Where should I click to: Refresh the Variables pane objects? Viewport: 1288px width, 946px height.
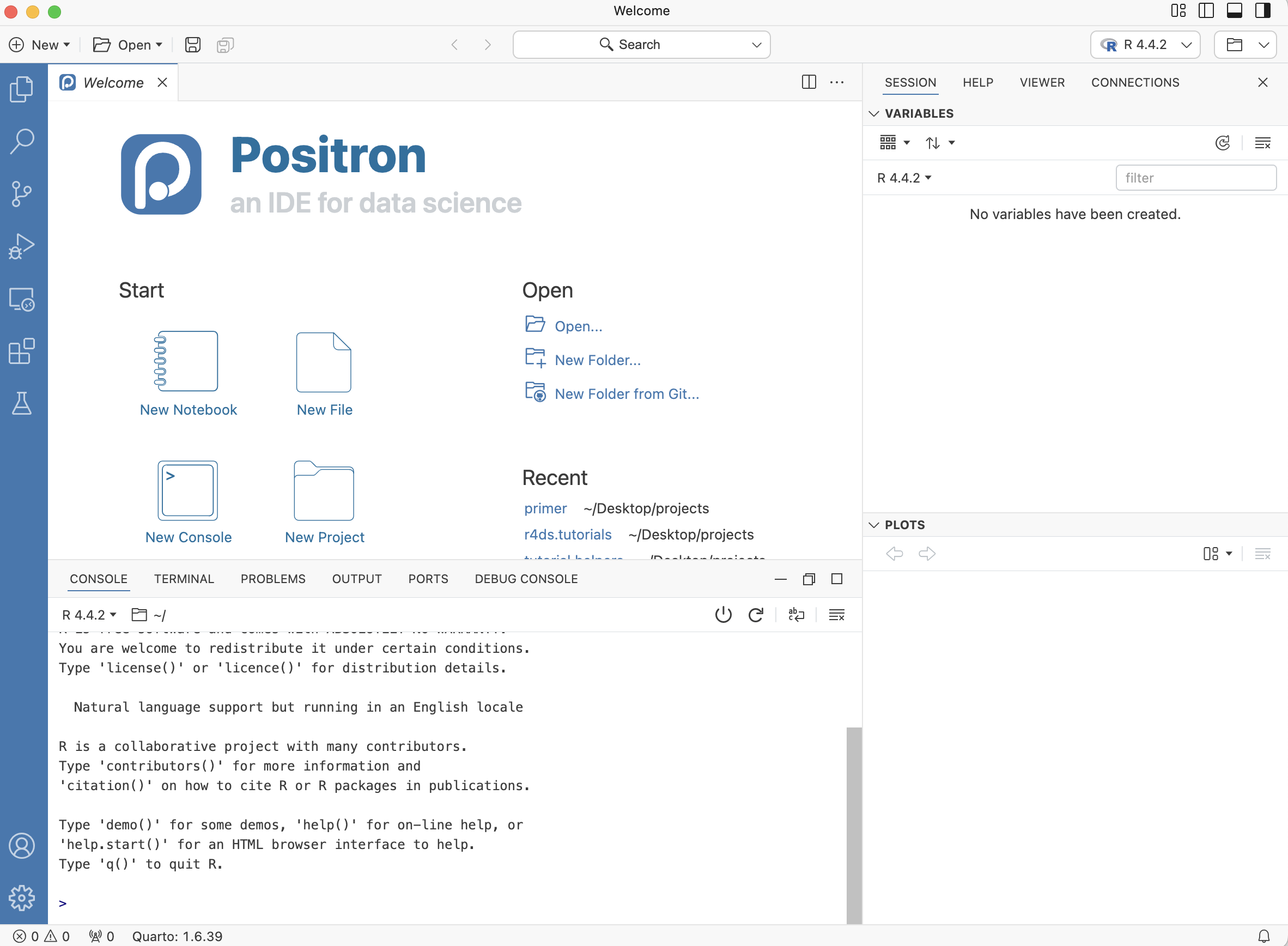tap(1223, 143)
